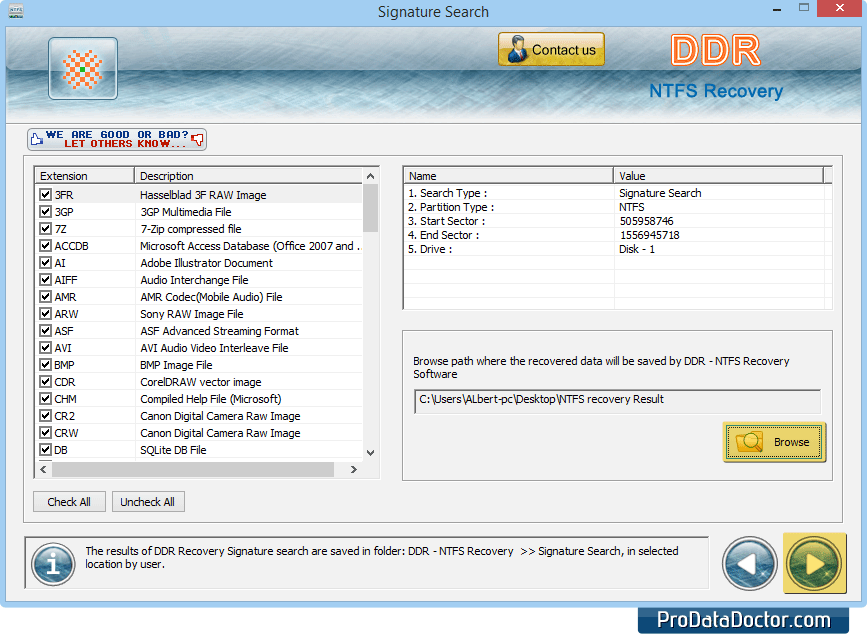Select 'SQLite DB File' description
The width and height of the screenshot is (867, 634).
173,450
